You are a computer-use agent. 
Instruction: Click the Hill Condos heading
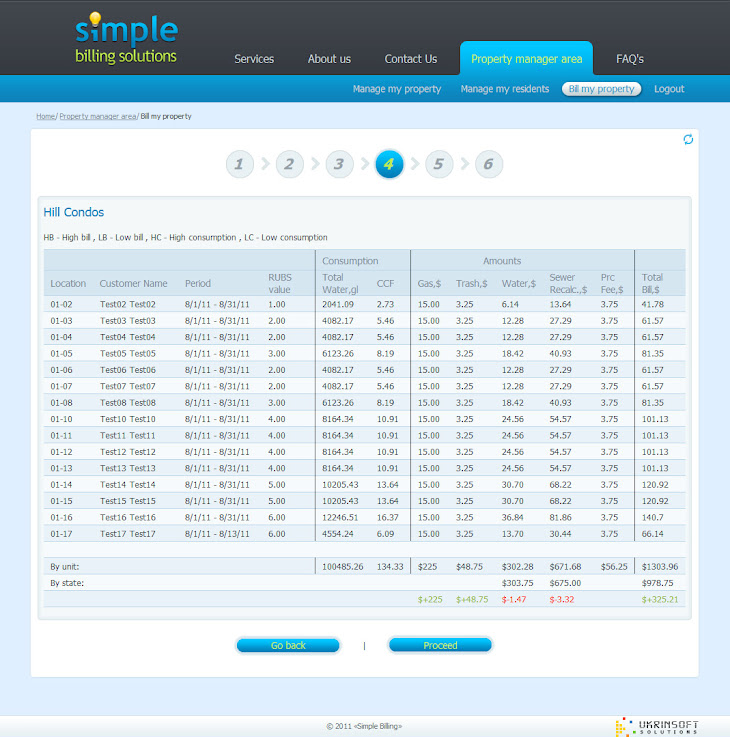pos(74,212)
